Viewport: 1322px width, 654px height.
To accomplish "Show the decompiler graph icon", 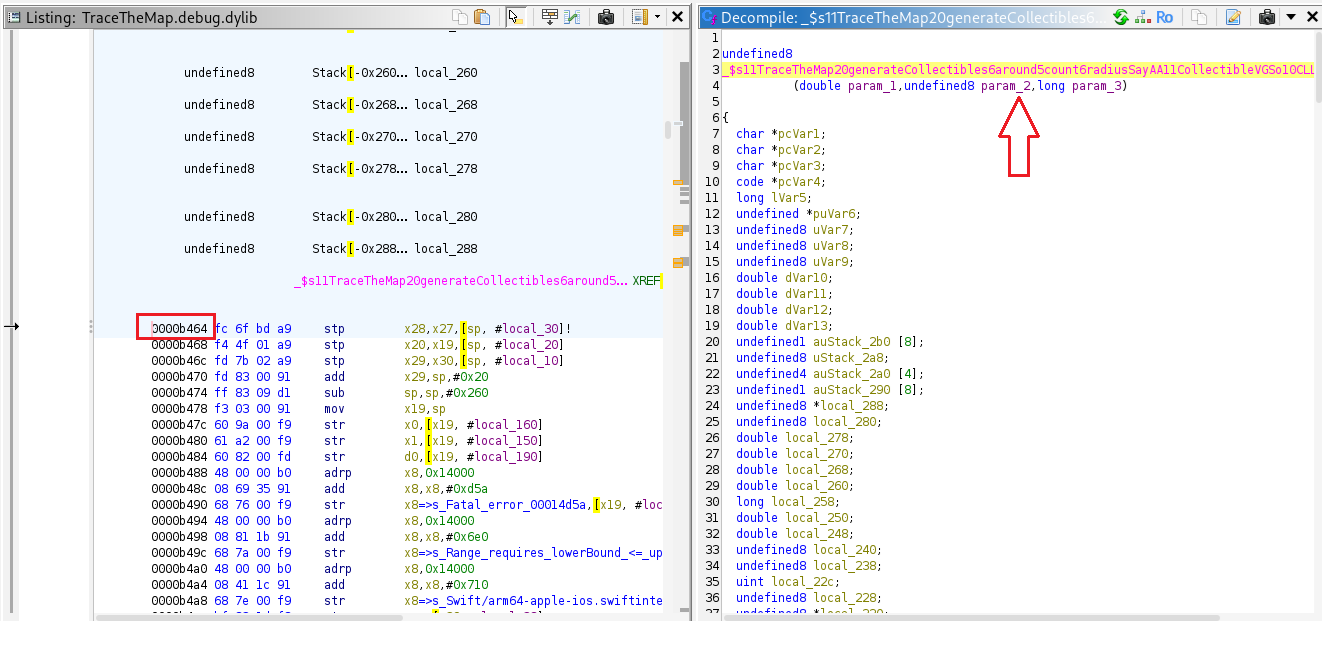I will 1141,17.
